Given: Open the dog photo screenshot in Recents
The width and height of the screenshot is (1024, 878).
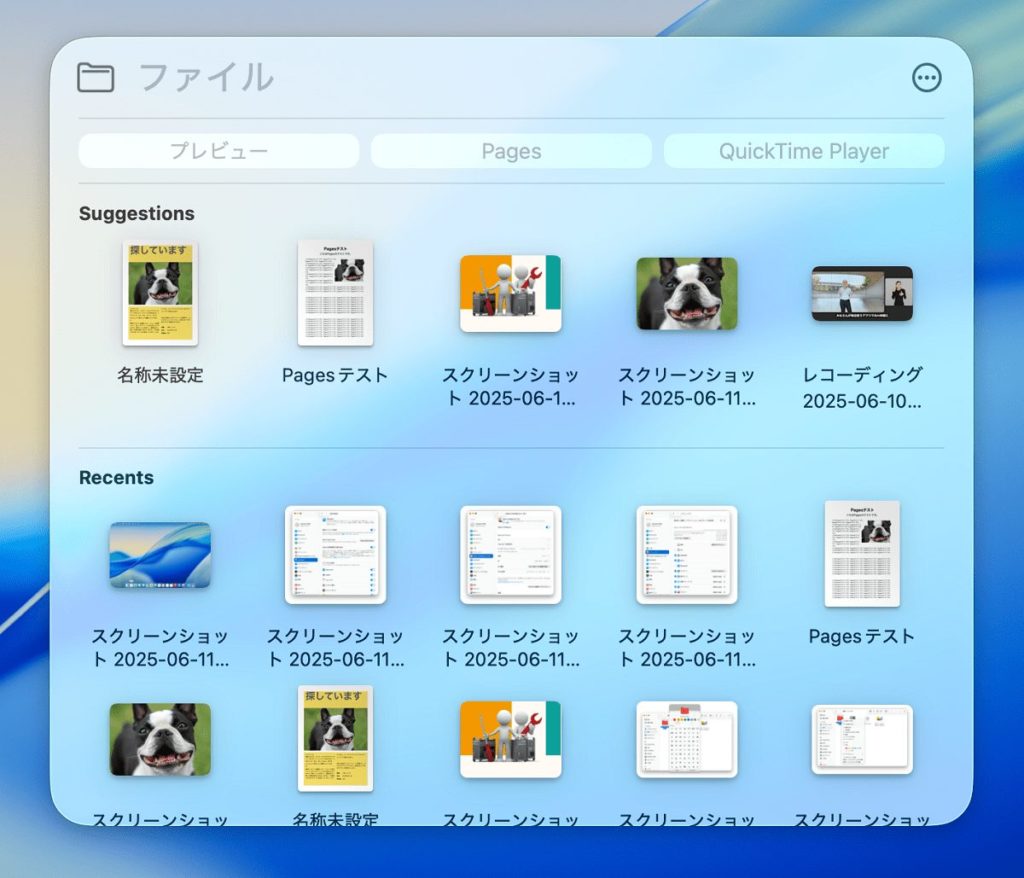Looking at the screenshot, I should [x=160, y=740].
